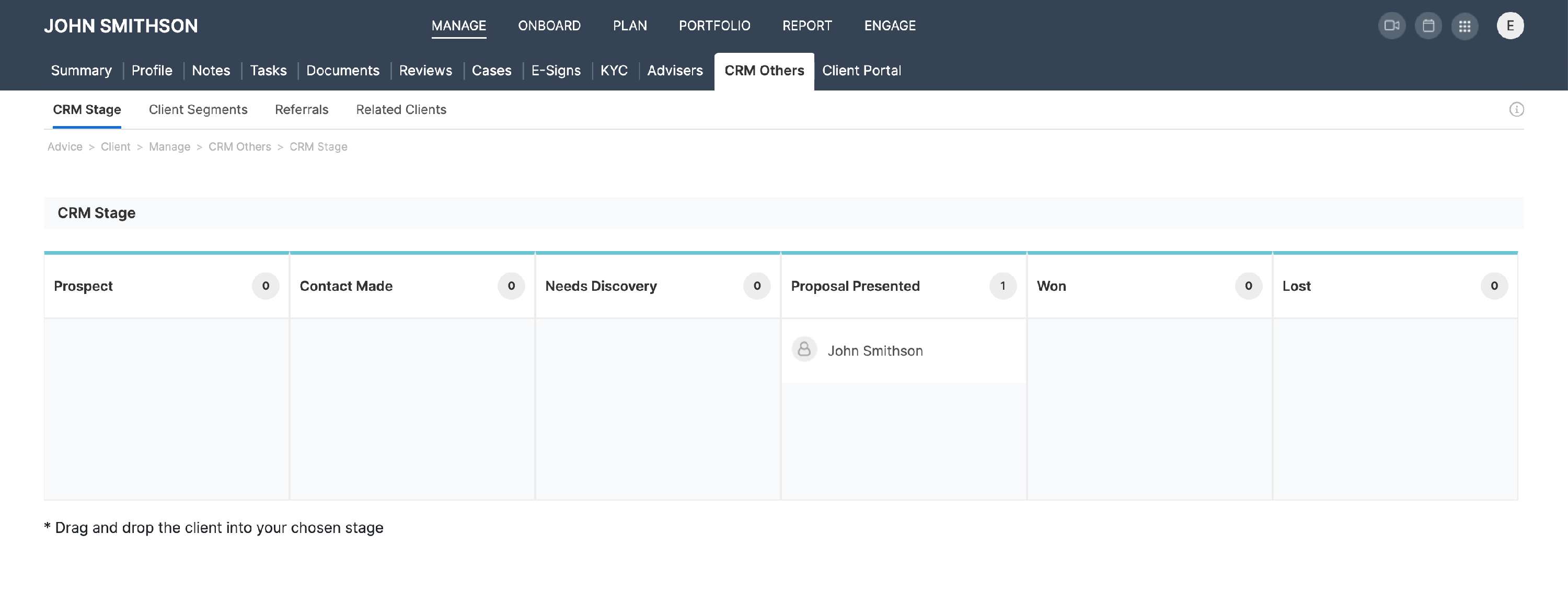Open the calendar icon in header

point(1428,26)
